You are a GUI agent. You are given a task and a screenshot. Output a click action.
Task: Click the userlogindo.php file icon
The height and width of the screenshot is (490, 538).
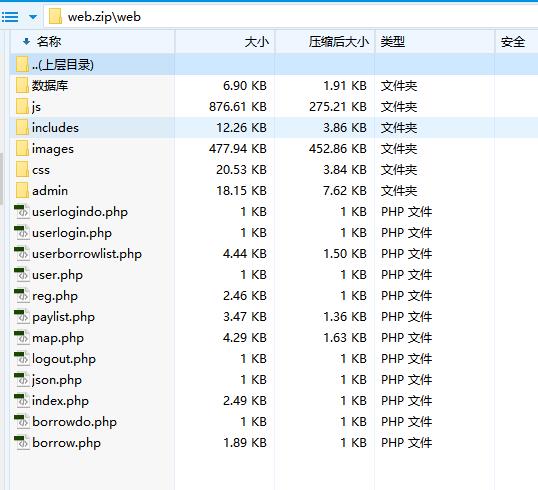(22, 212)
